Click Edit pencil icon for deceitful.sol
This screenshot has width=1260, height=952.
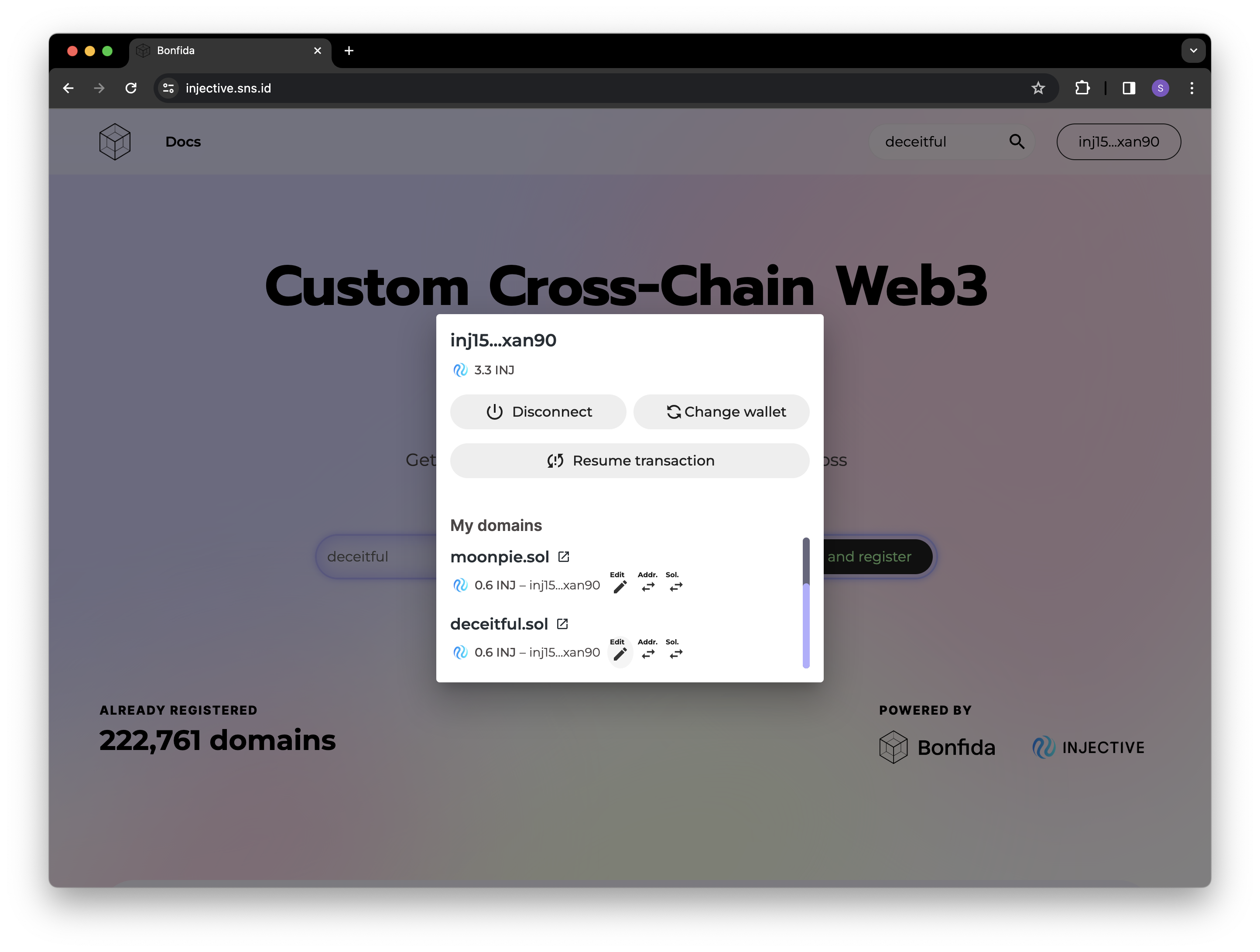pyautogui.click(x=620, y=654)
